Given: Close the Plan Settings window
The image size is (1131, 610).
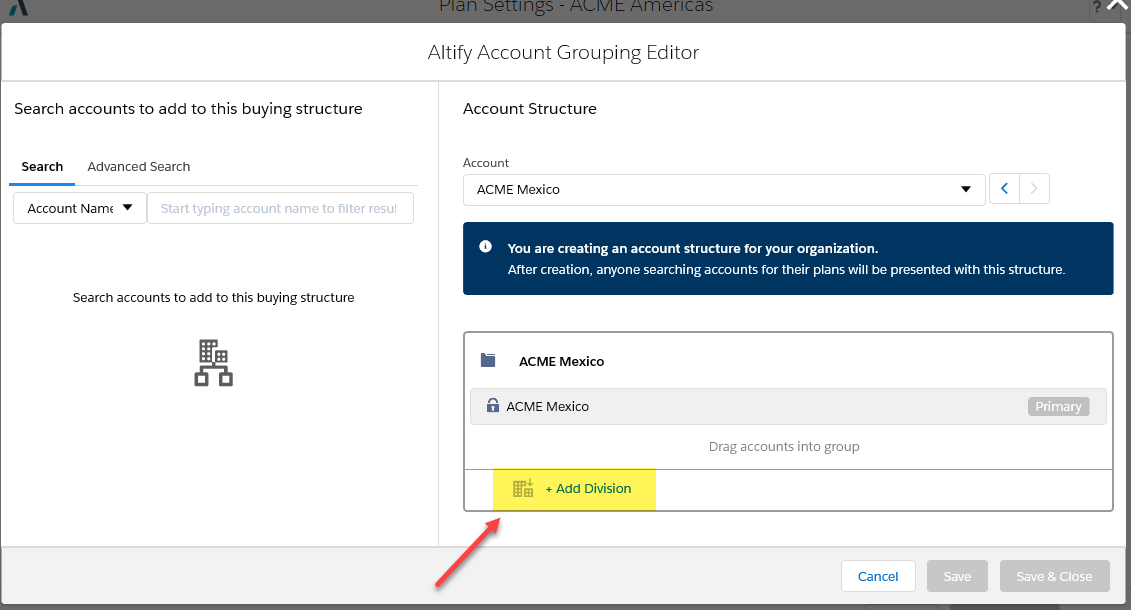Looking at the screenshot, I should point(1117,6).
